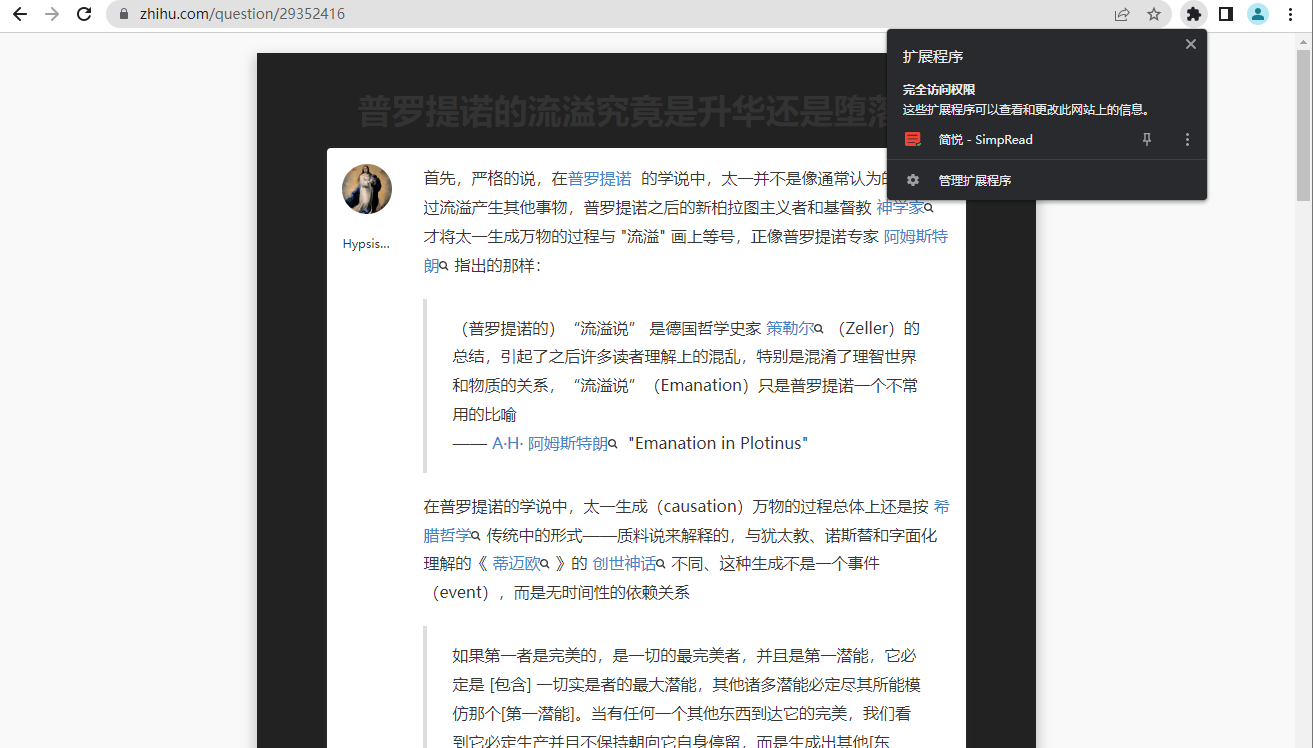Click search icon next to 神学家

point(929,209)
